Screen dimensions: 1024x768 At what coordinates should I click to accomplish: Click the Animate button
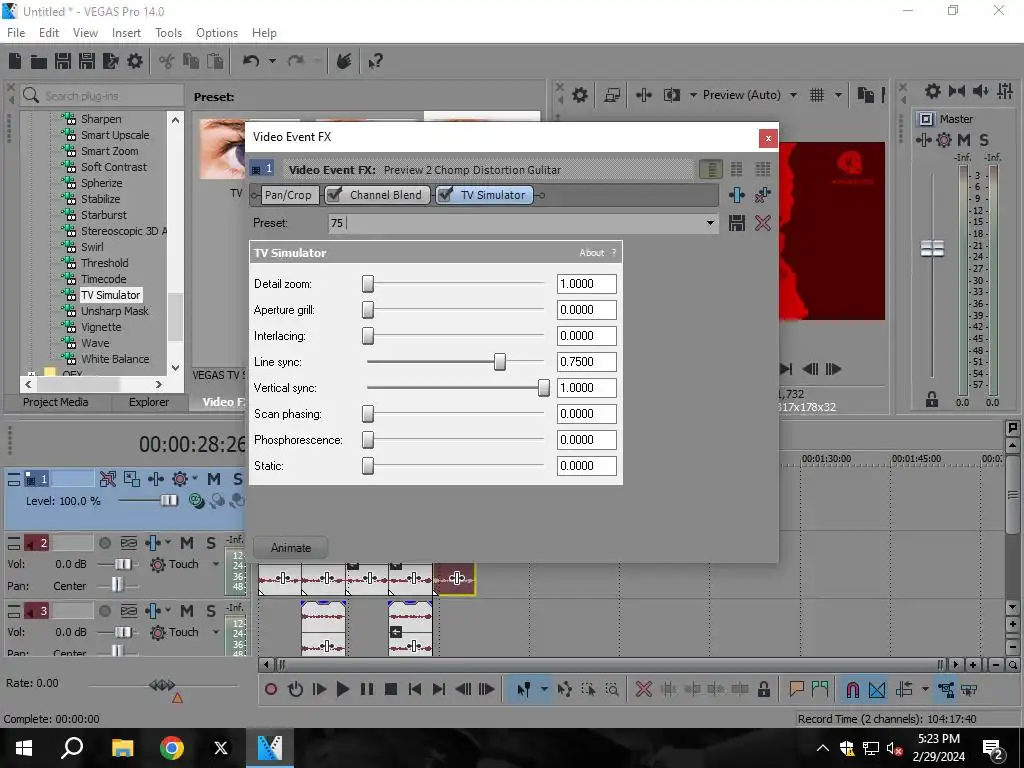point(291,548)
